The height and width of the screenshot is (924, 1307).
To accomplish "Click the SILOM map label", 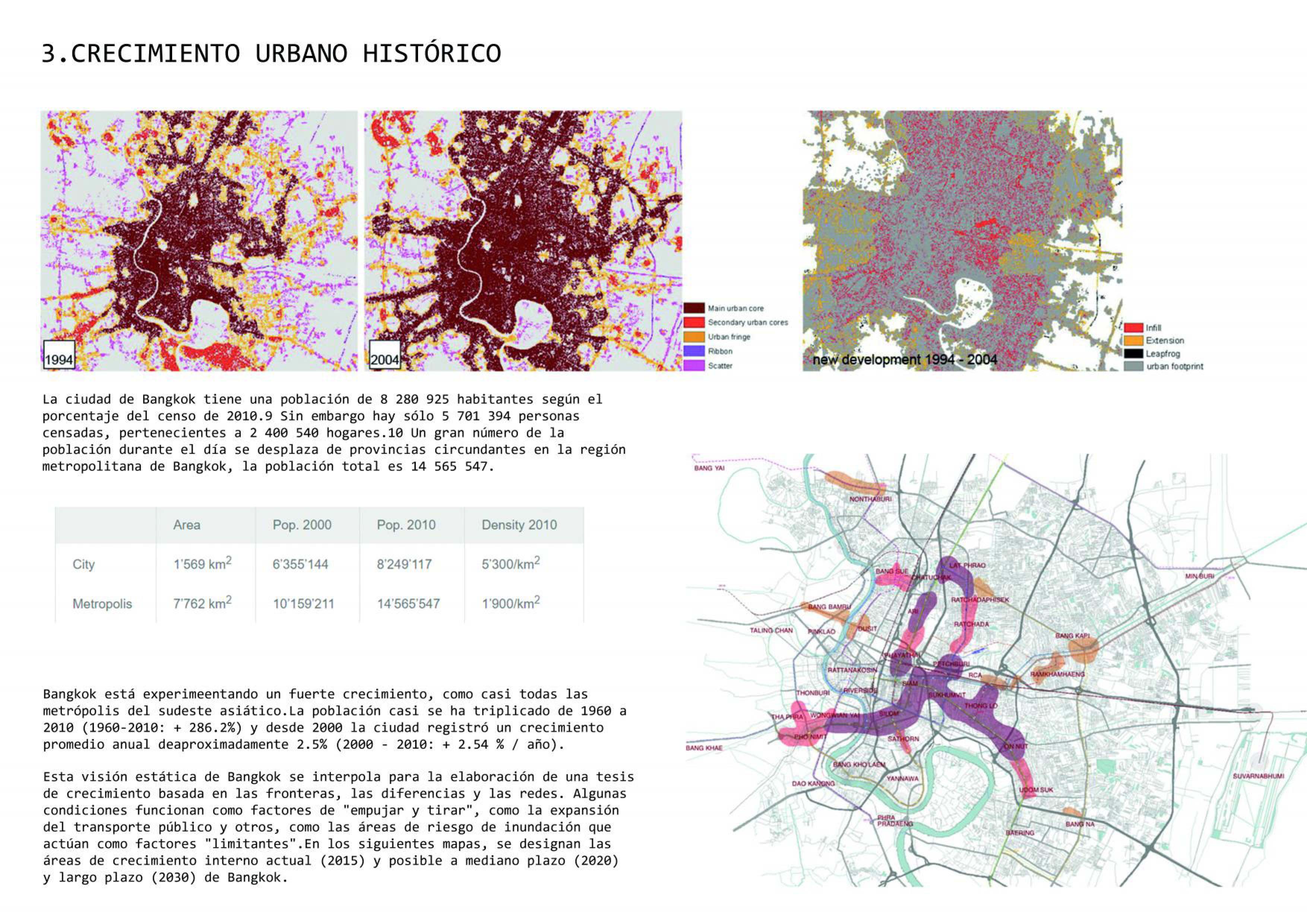I will tap(889, 713).
